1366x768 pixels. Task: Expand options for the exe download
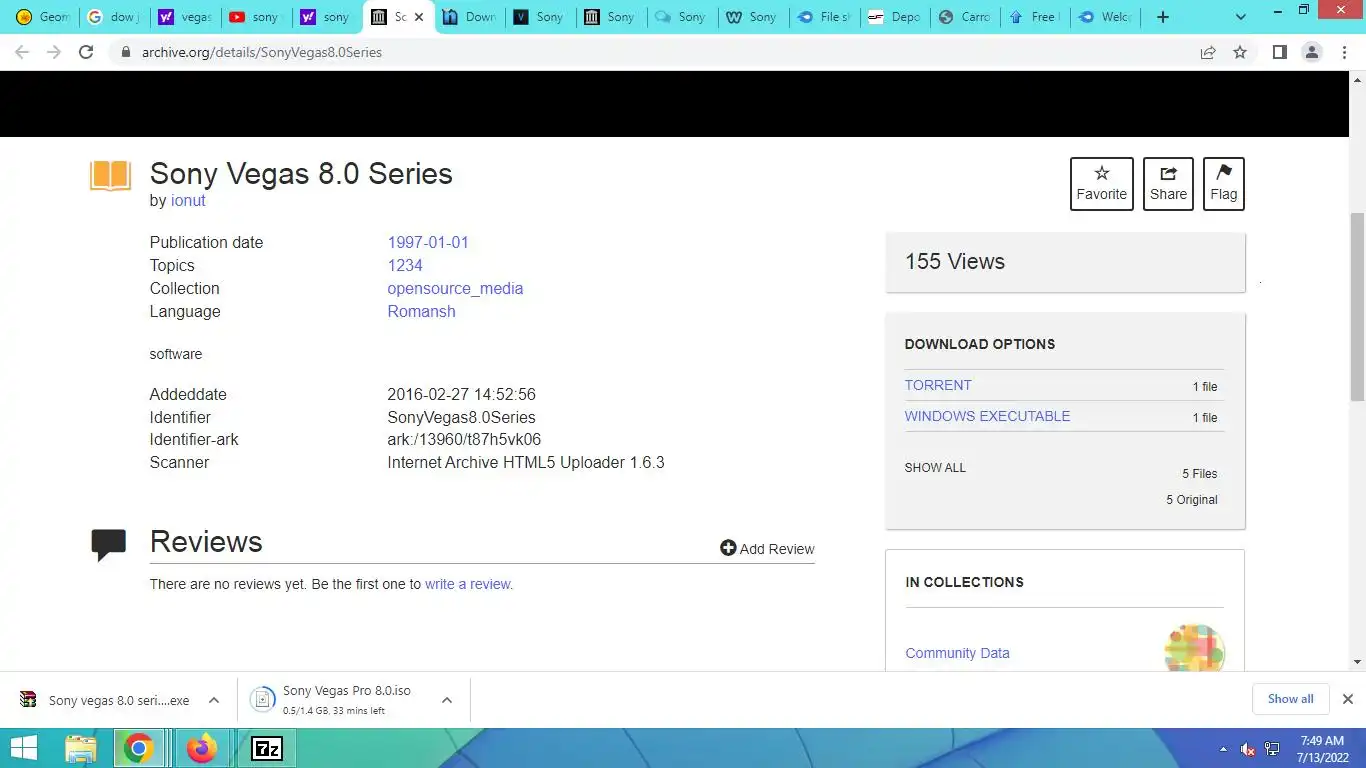tap(213, 700)
